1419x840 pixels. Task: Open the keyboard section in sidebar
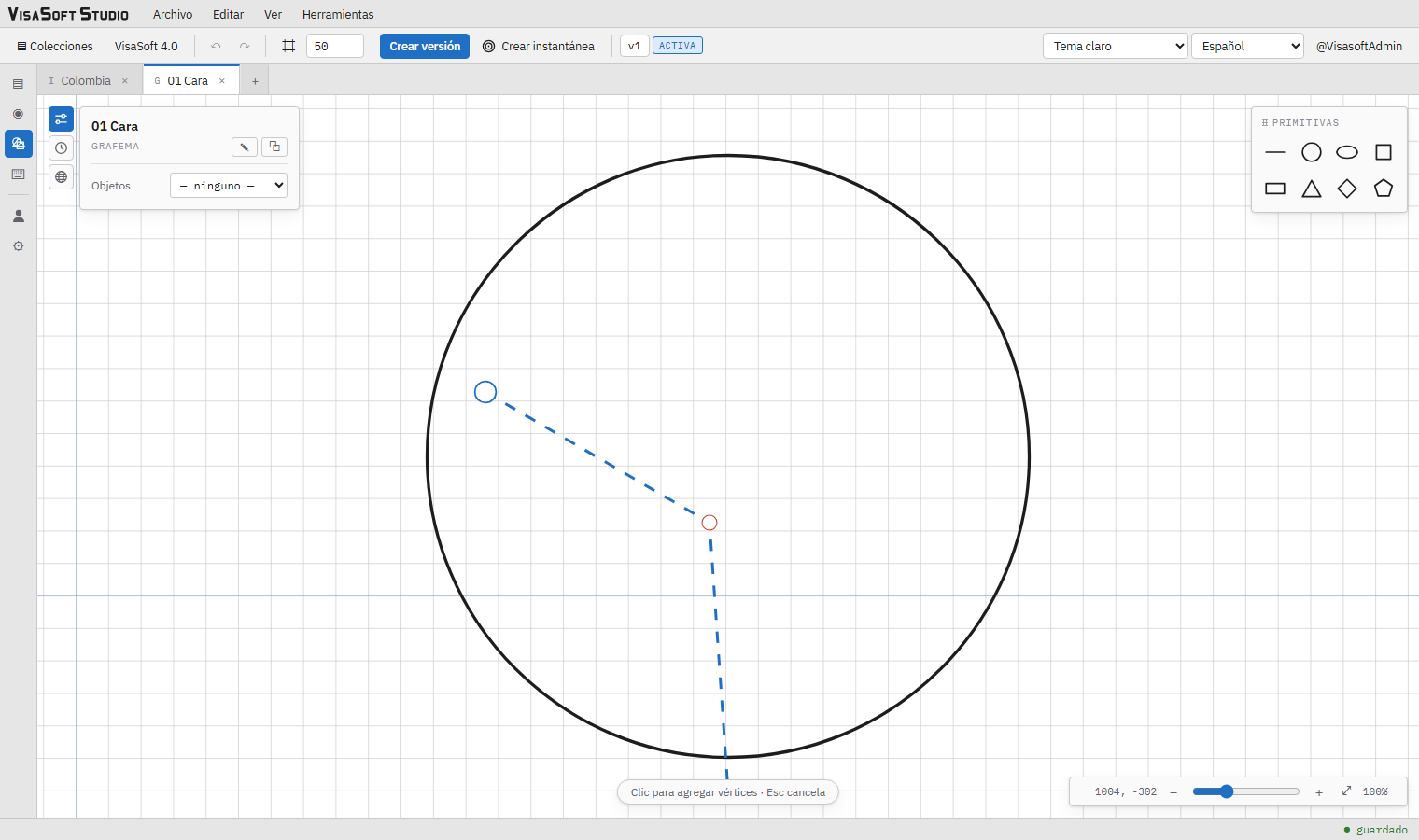pyautogui.click(x=18, y=175)
